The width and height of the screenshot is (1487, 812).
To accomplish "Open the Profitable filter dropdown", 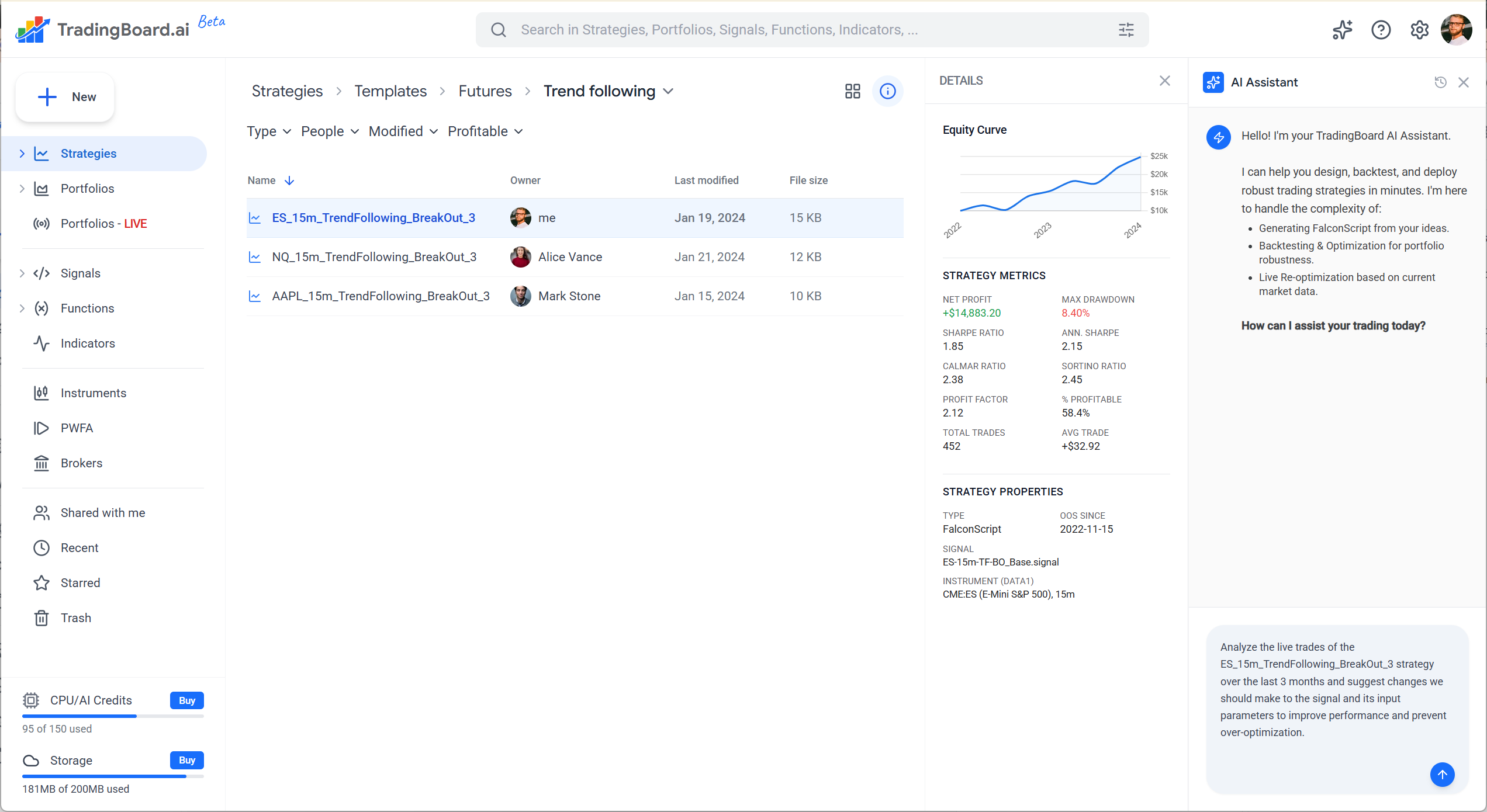I will pos(485,131).
